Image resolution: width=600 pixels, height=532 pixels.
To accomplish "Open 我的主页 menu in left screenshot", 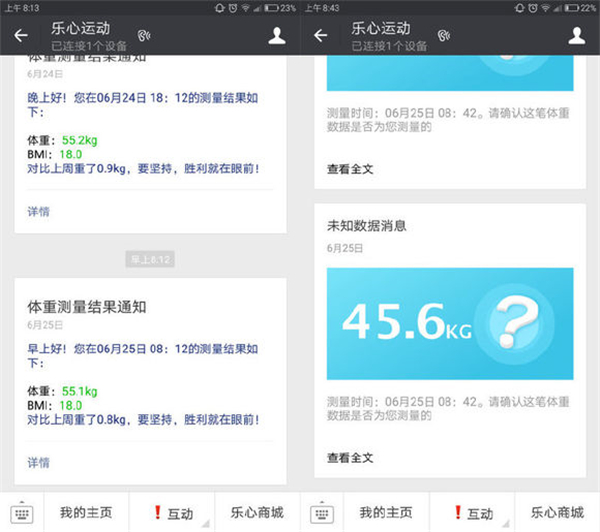I will click(86, 512).
